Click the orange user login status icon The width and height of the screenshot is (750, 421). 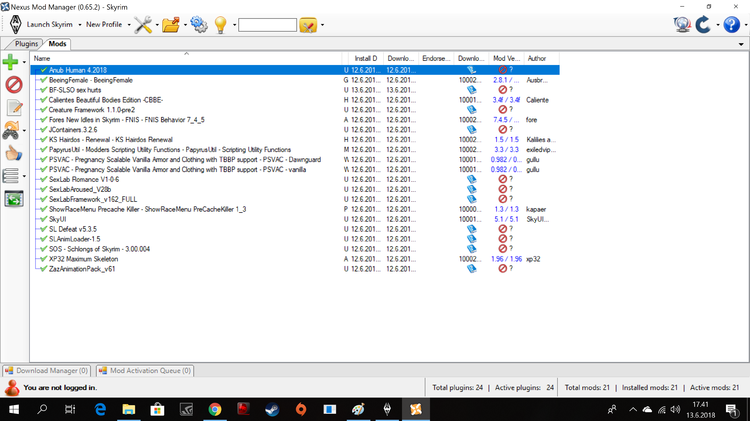point(12,388)
